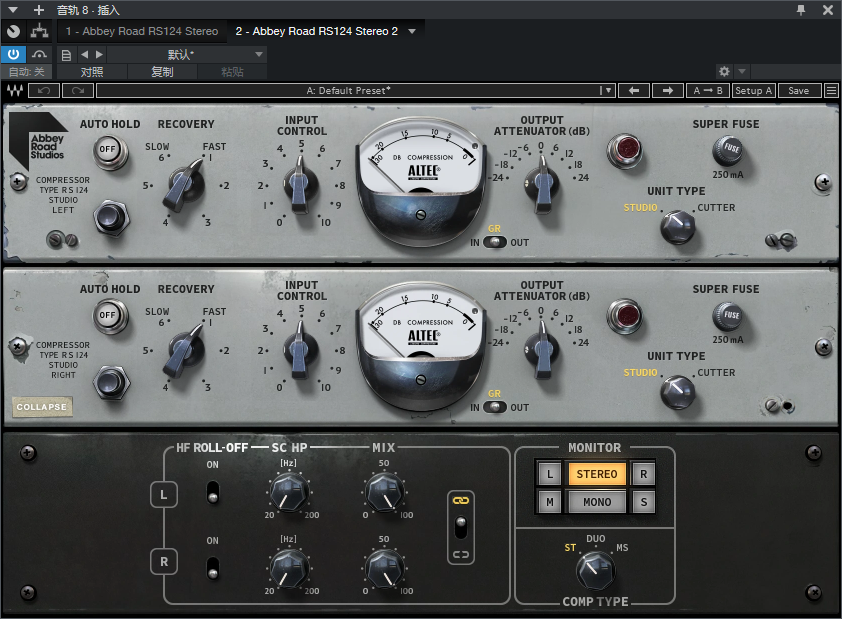842x619 pixels.
Task: Click L channel SC HP knob
Action: click(x=289, y=491)
